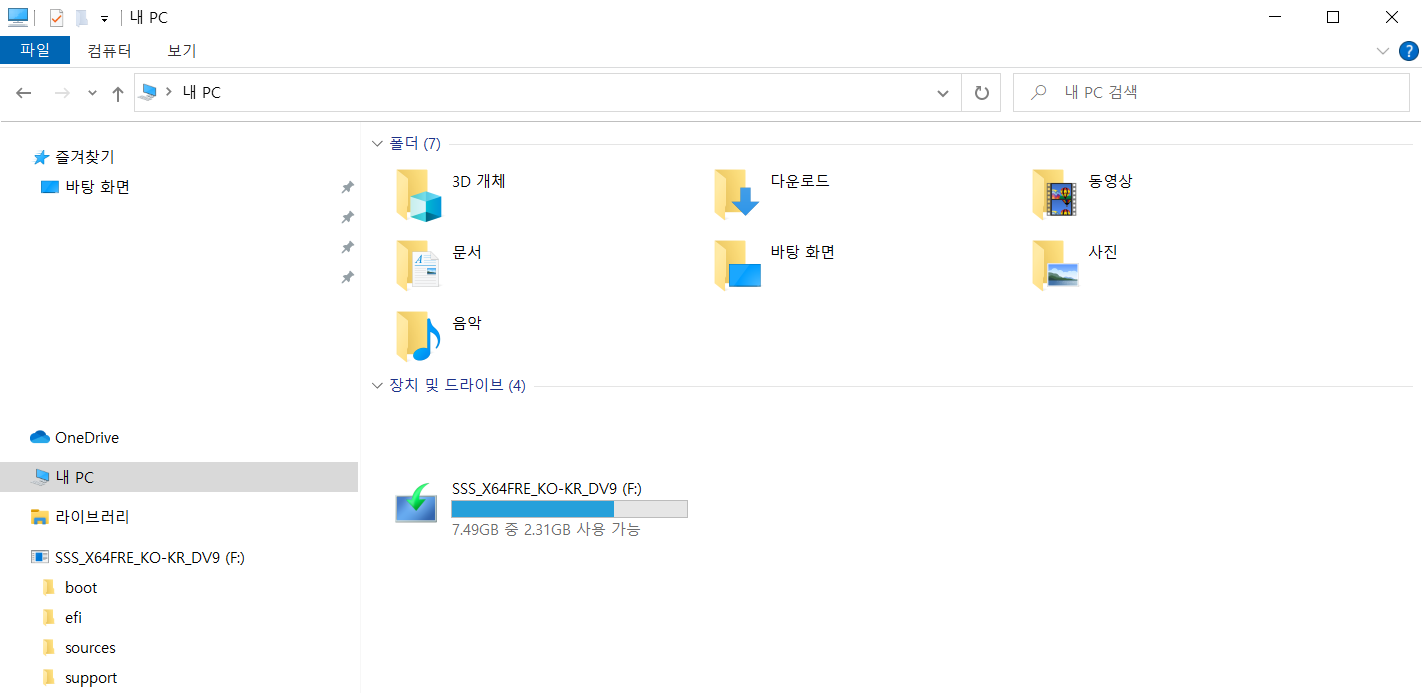Open the recent locations dropdown arrow

pos(92,93)
